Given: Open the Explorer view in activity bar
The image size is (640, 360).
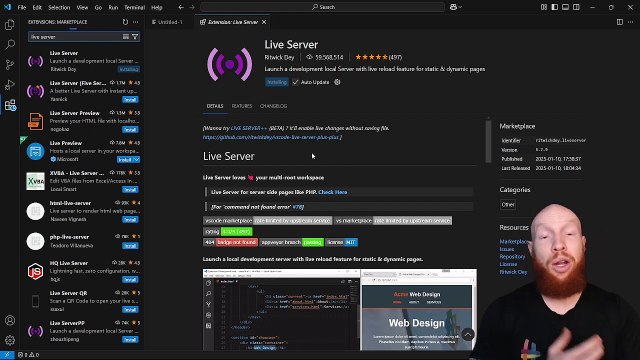Looking at the screenshot, I should pos(10,24).
